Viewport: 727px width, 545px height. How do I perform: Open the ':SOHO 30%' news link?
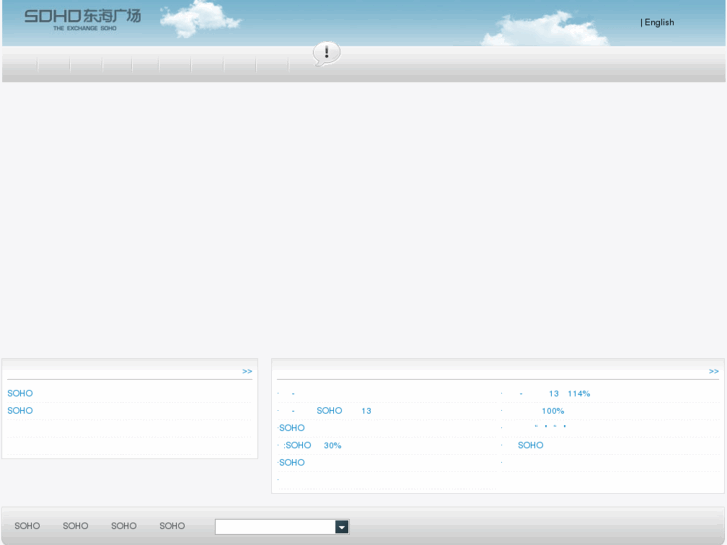click(311, 445)
